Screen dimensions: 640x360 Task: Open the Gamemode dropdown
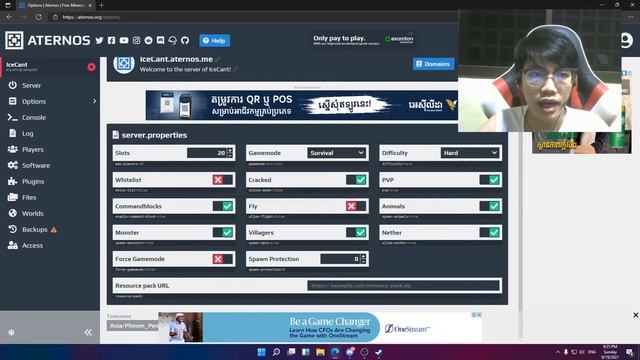click(x=337, y=153)
